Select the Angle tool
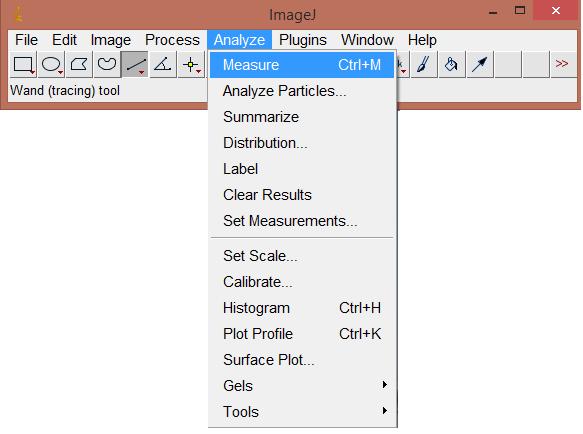 pyautogui.click(x=163, y=65)
